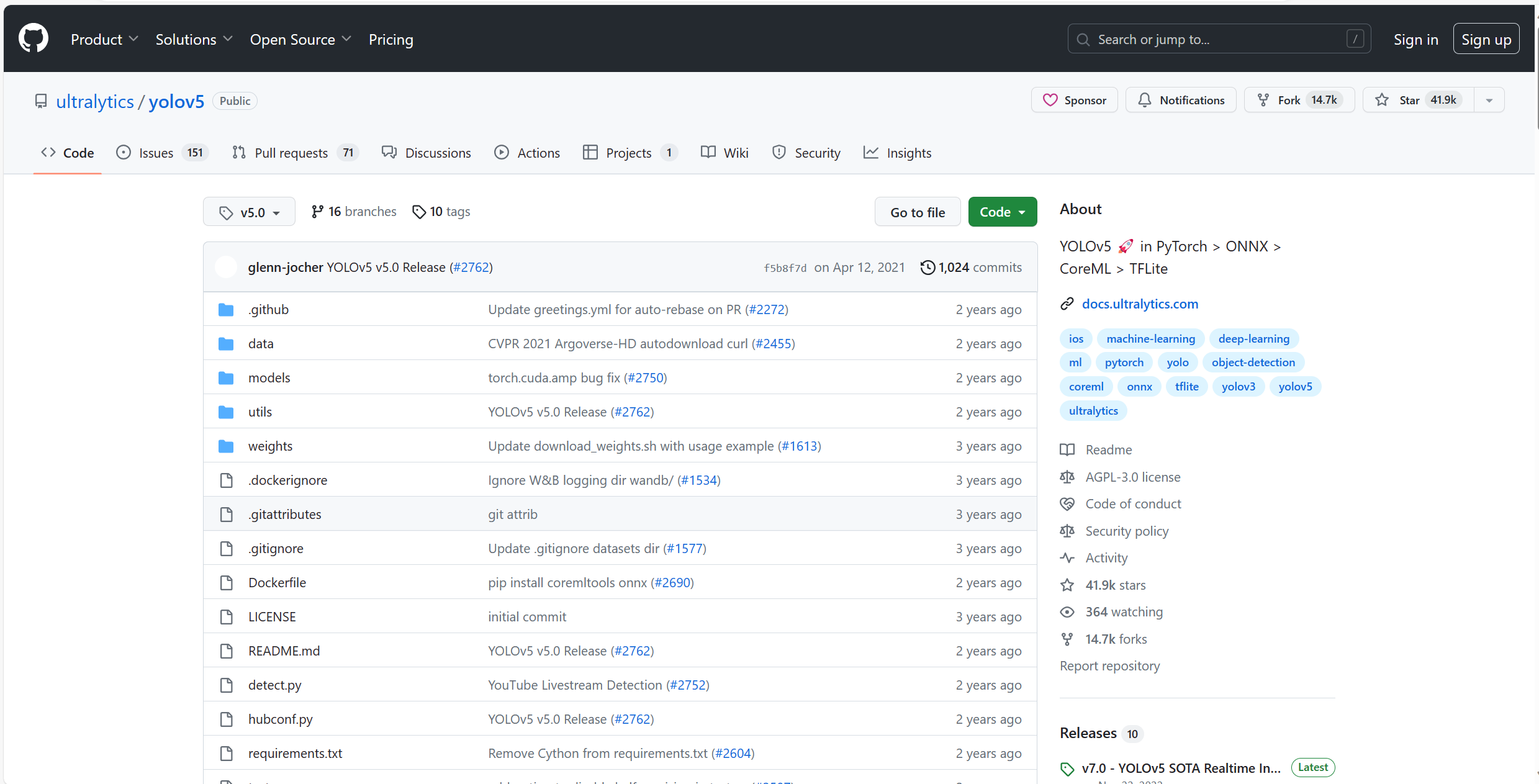This screenshot has height=784, width=1539.
Task: Open the AGPL-3.0 license link
Action: coord(1132,477)
